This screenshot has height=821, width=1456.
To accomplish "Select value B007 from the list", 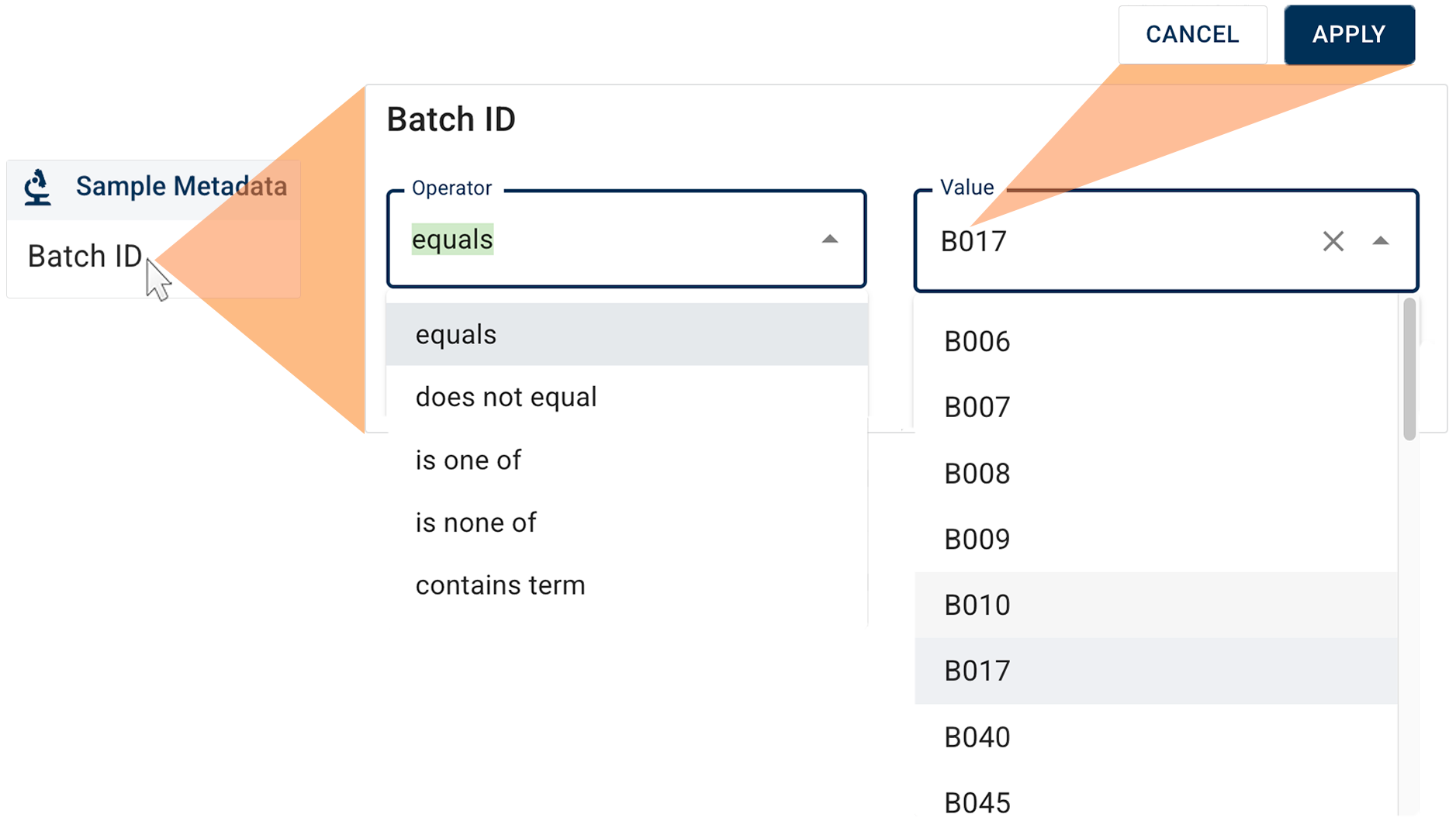I will (x=977, y=408).
